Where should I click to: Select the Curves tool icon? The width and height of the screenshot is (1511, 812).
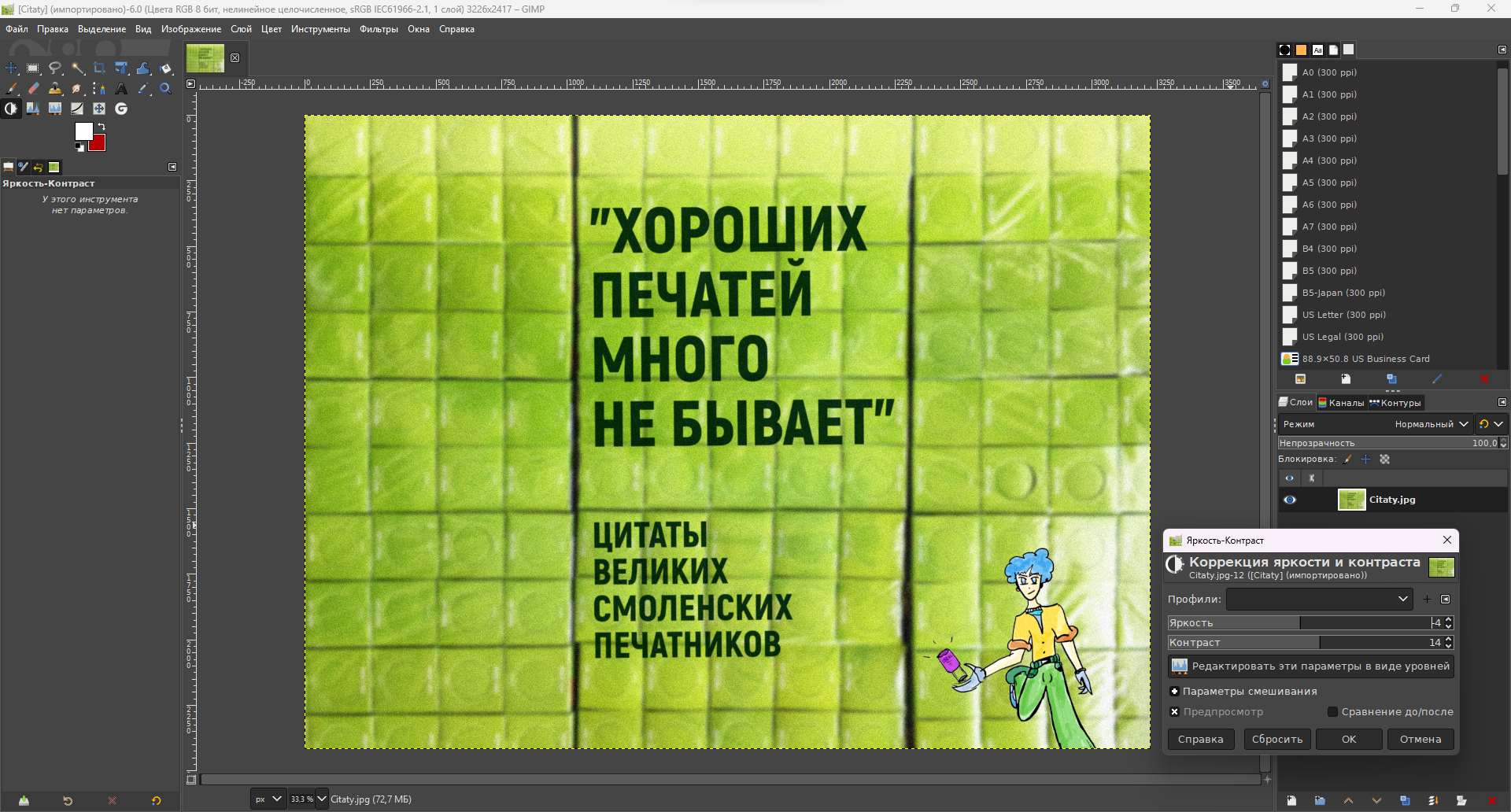(77, 109)
